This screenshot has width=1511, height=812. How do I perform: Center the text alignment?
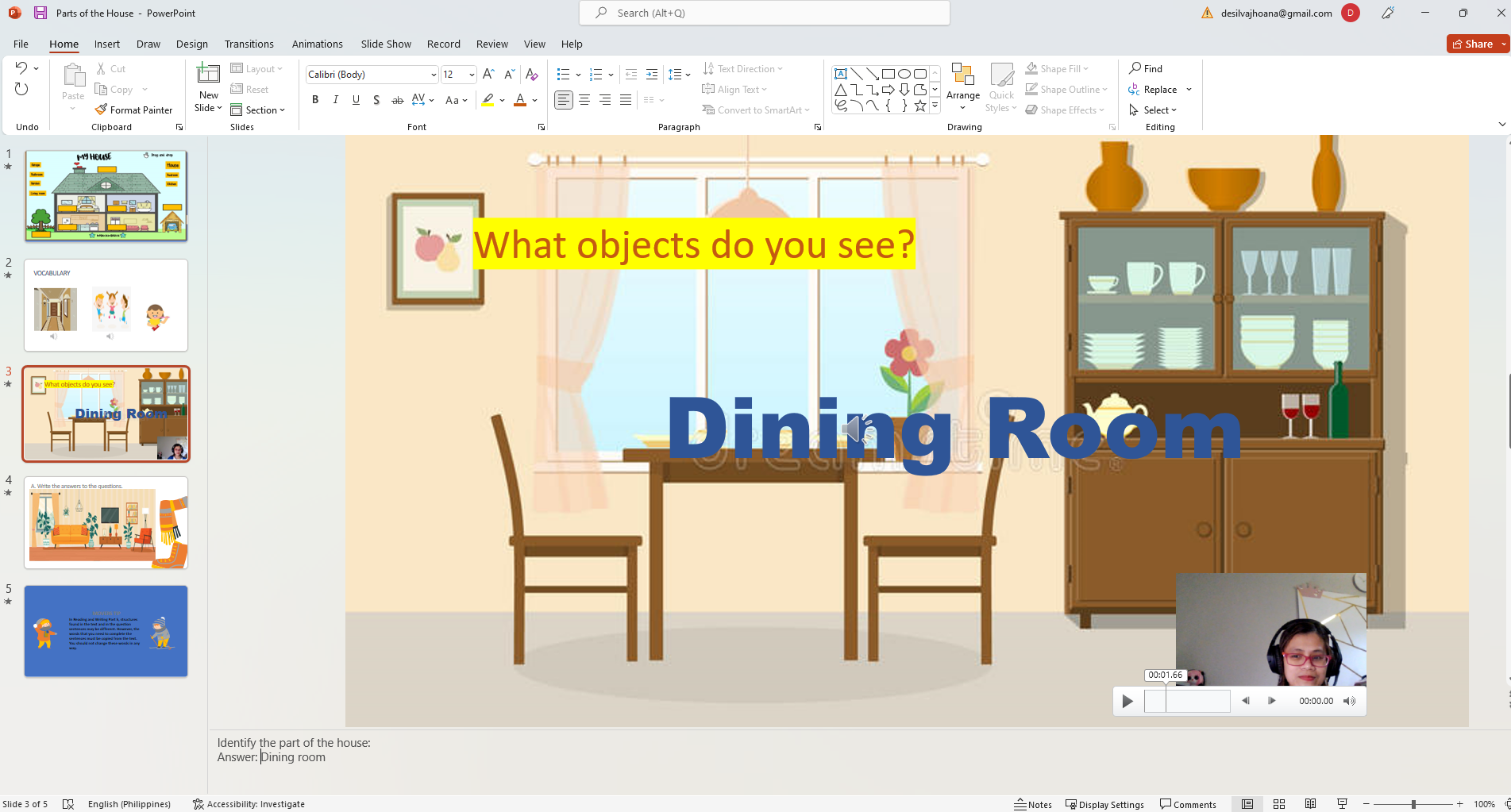click(584, 99)
